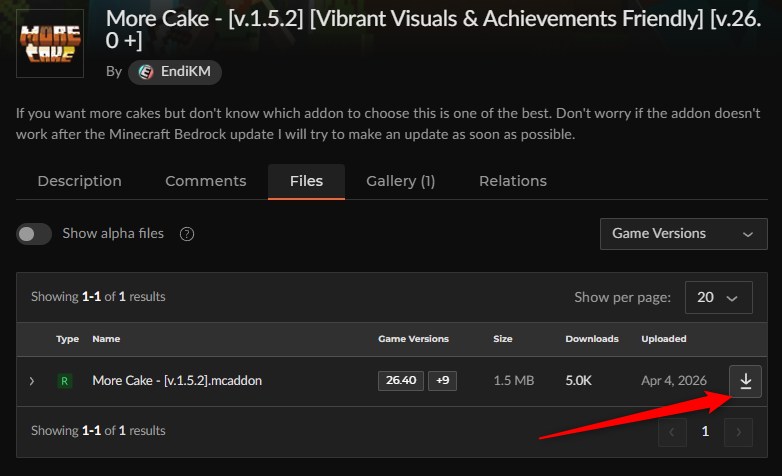The image size is (782, 476).
Task: Click the 1.5 MB size value
Action: click(514, 381)
